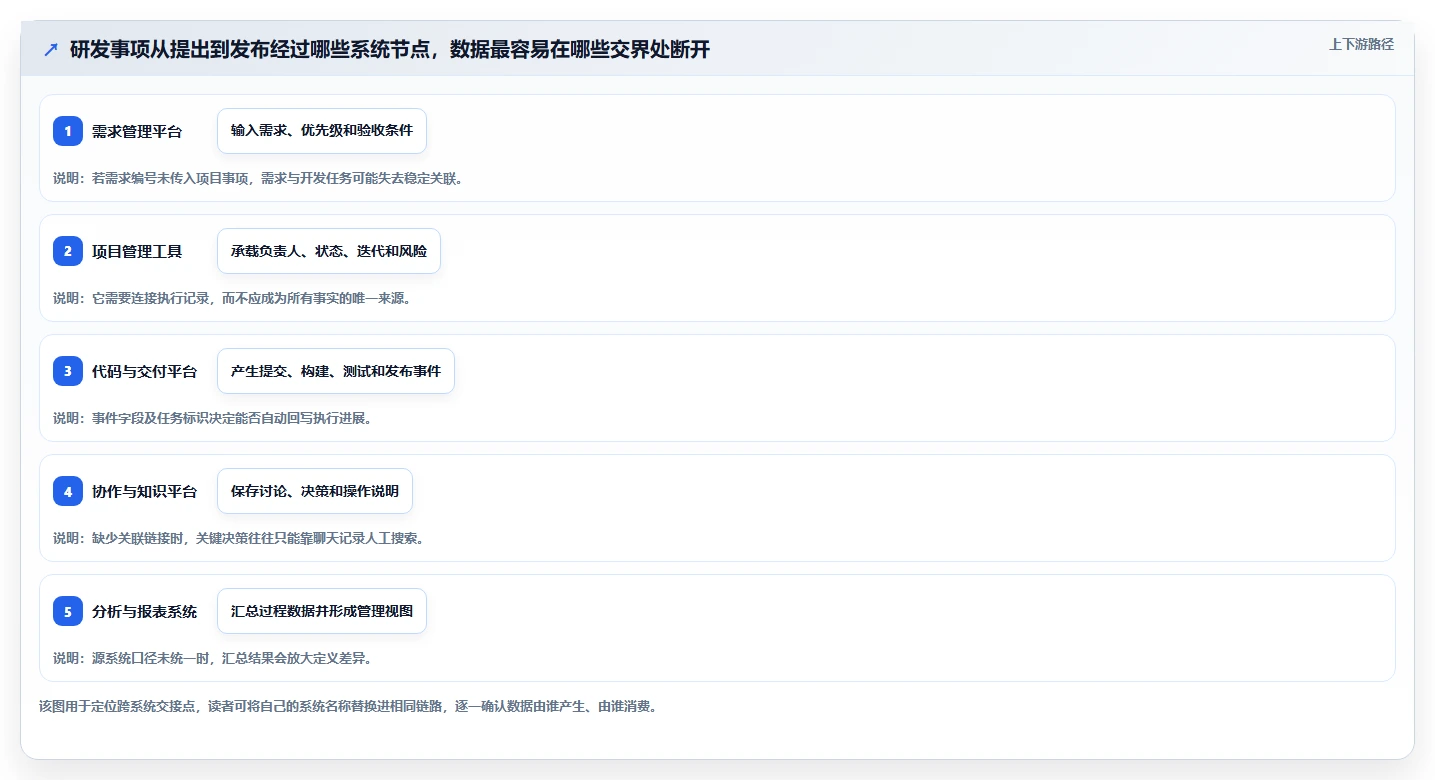Select step number 2 badge
The image size is (1435, 780).
point(68,251)
